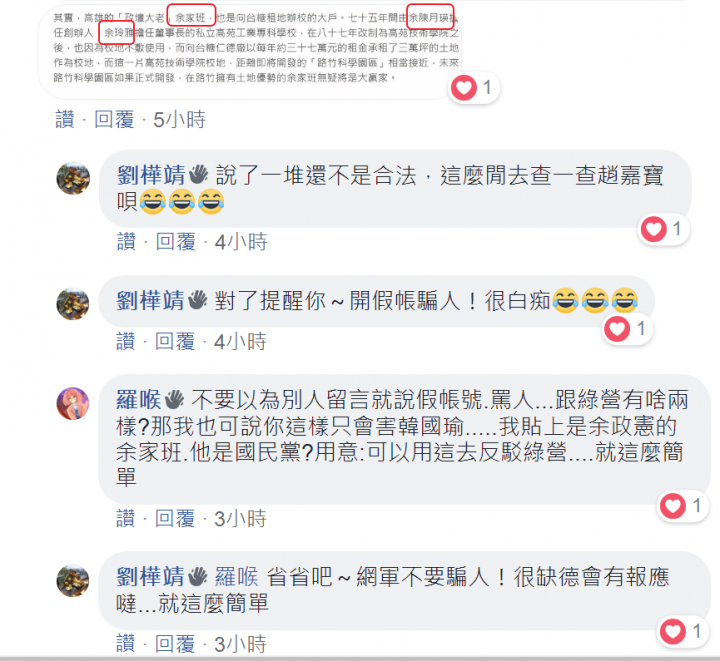Reply to the comment posted 5小時 ago
The height and width of the screenshot is (661, 720).
114,120
